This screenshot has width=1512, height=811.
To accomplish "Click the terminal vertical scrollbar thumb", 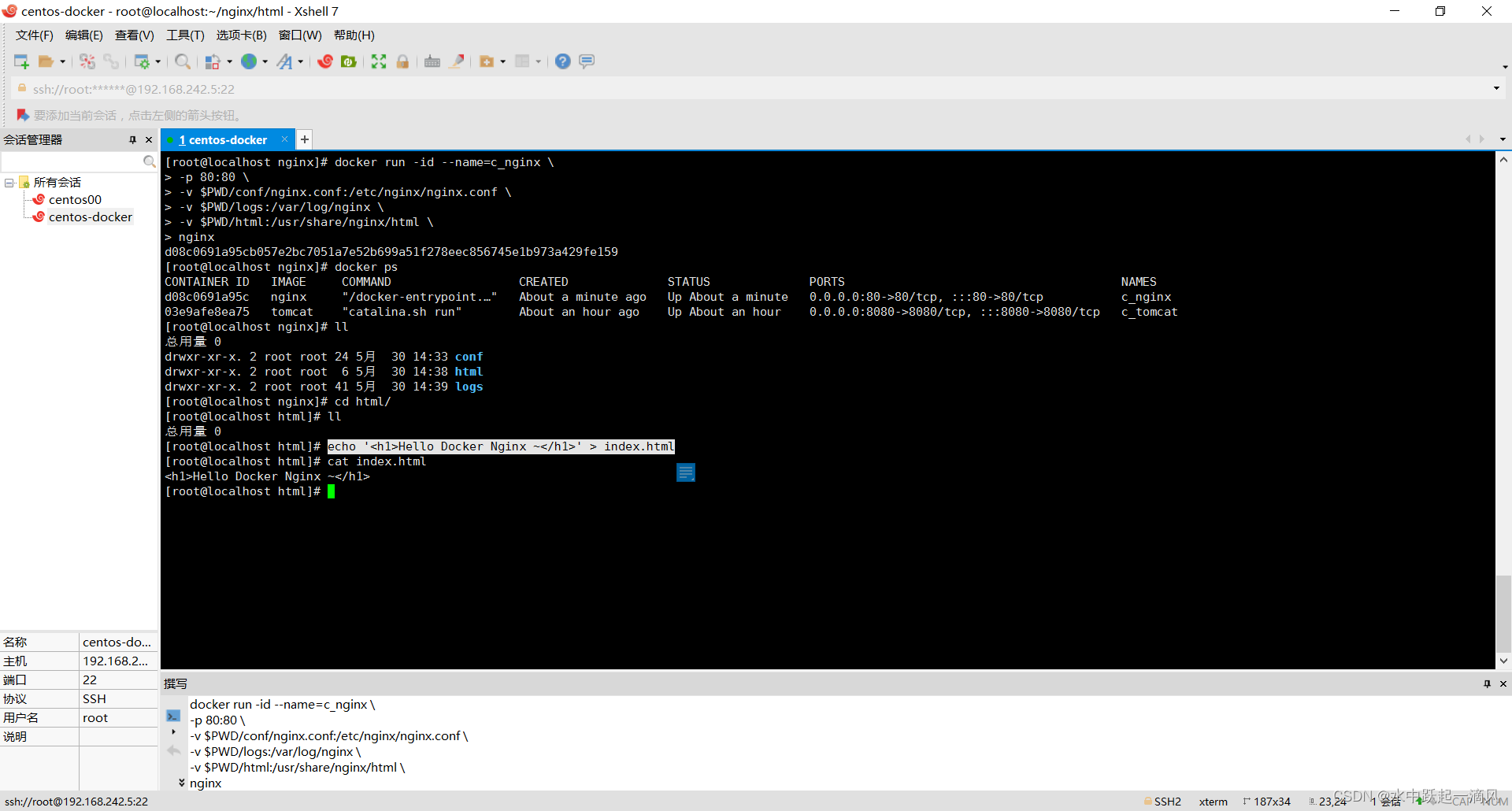I will coord(1503,613).
